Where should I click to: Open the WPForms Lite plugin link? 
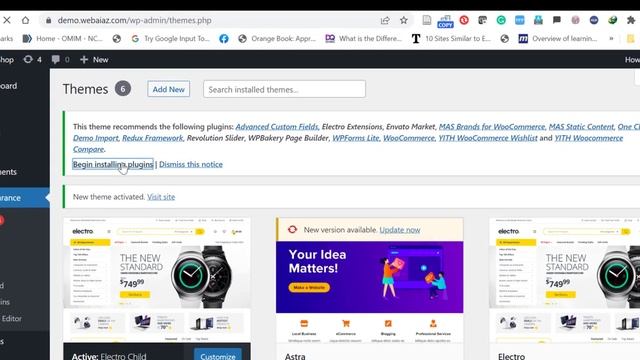click(x=356, y=138)
